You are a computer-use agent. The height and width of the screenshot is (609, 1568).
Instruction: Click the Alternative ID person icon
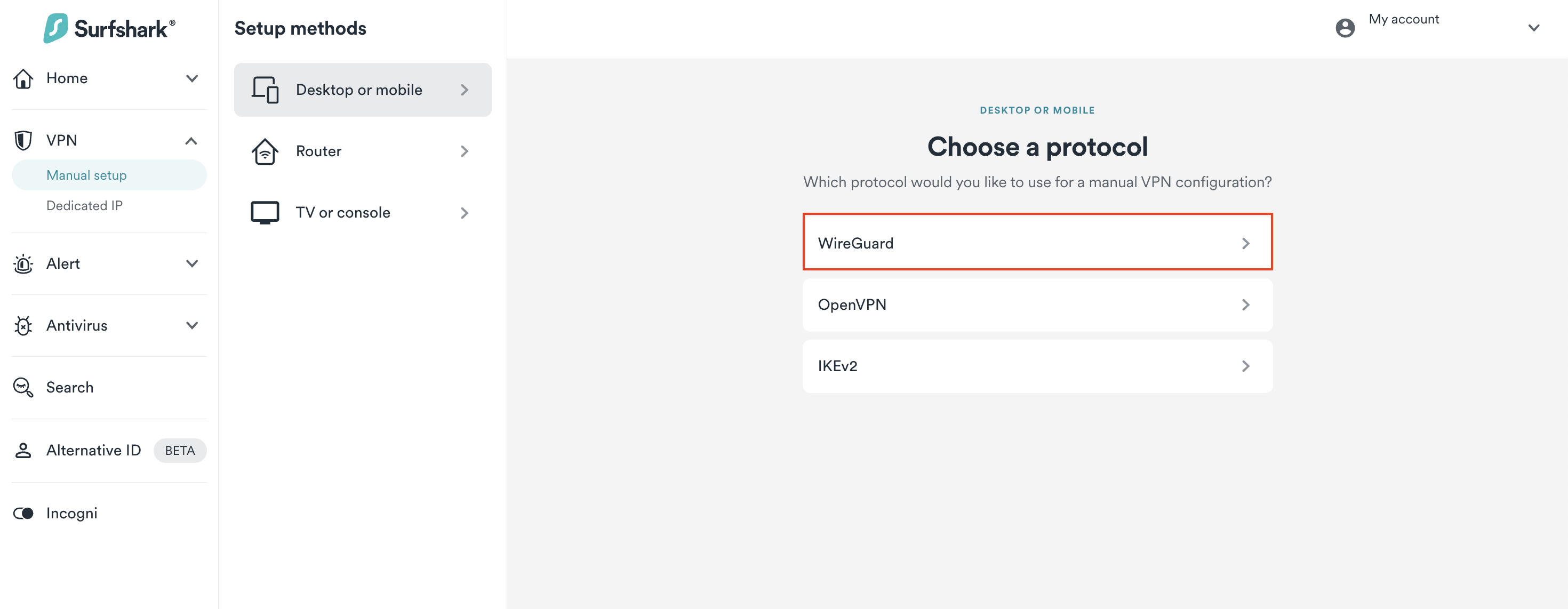[x=23, y=450]
